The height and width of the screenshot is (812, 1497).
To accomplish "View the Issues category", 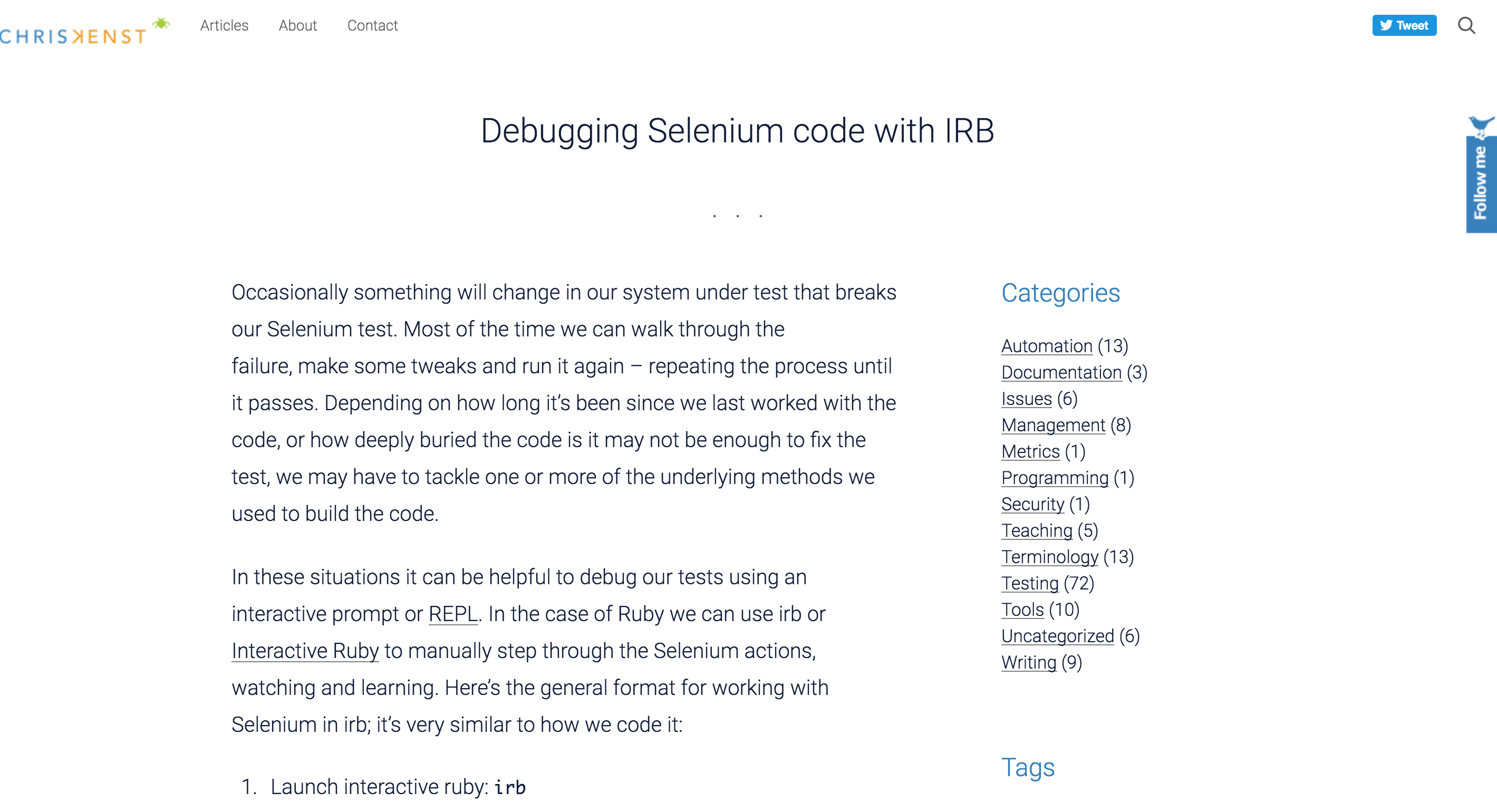I will click(1026, 399).
